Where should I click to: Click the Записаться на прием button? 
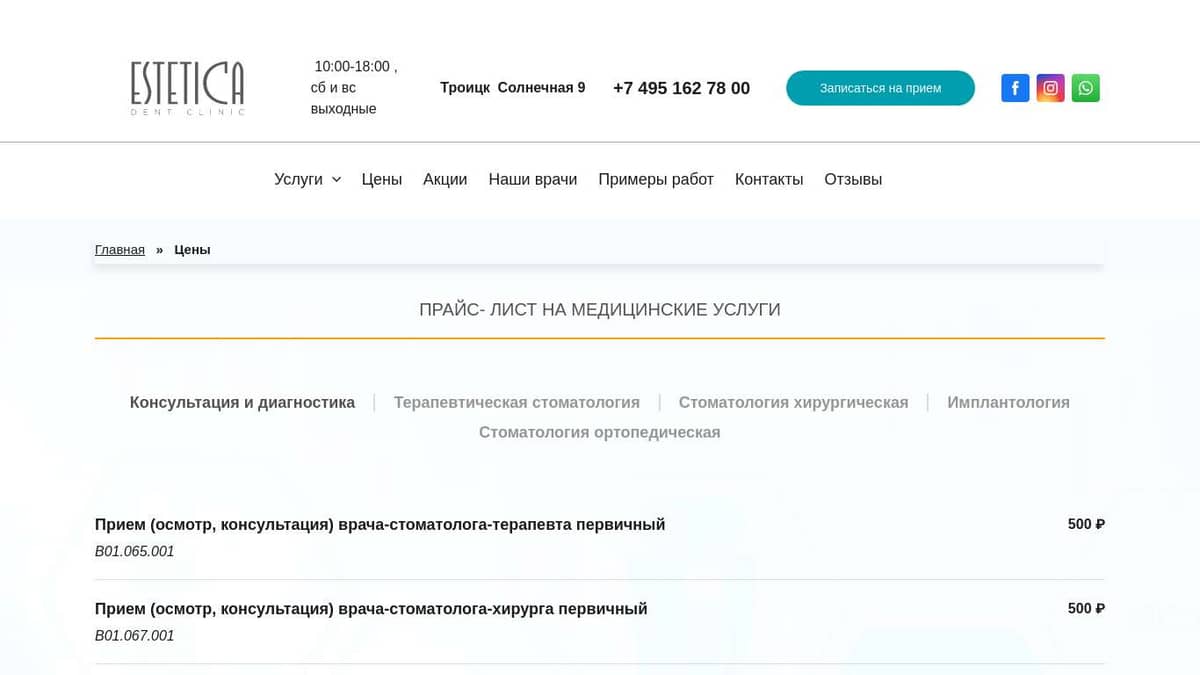click(880, 88)
